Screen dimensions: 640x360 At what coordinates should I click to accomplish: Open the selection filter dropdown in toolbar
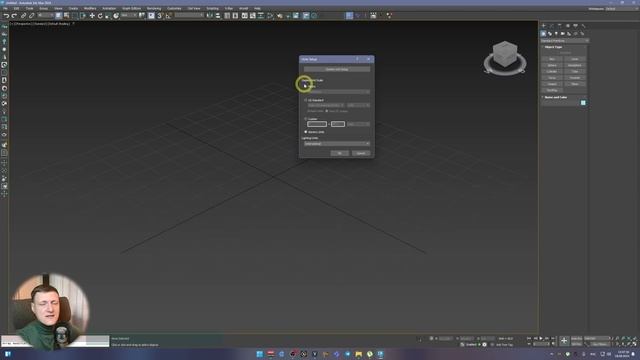tap(47, 16)
